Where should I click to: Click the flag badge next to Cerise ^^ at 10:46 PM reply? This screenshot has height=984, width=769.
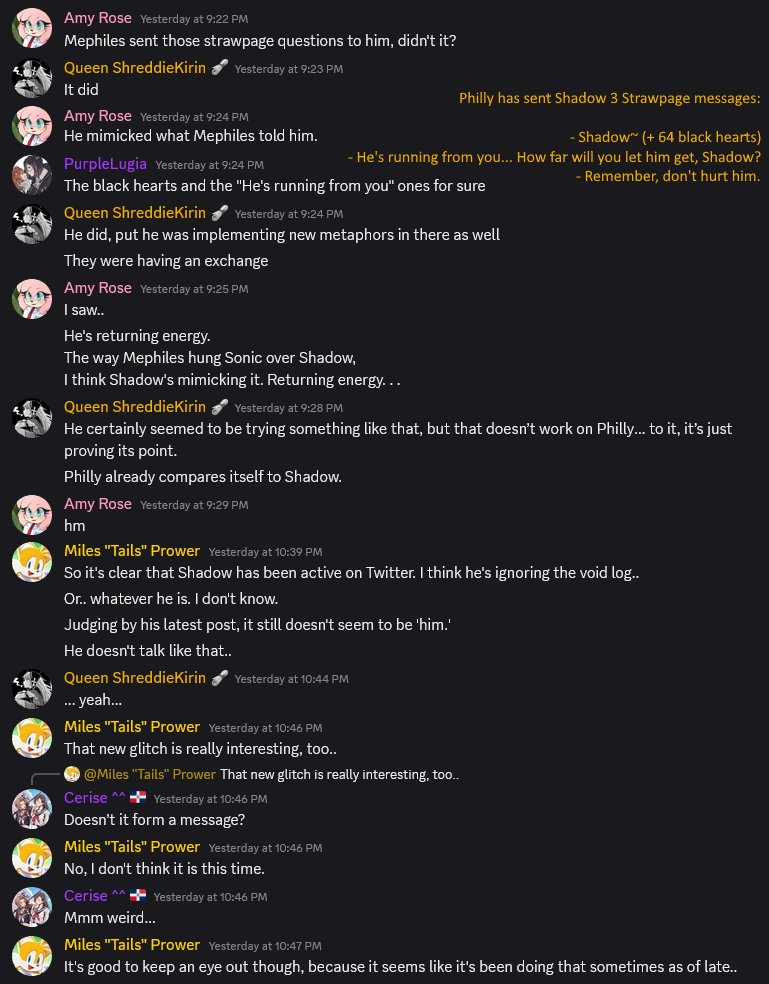coord(138,798)
